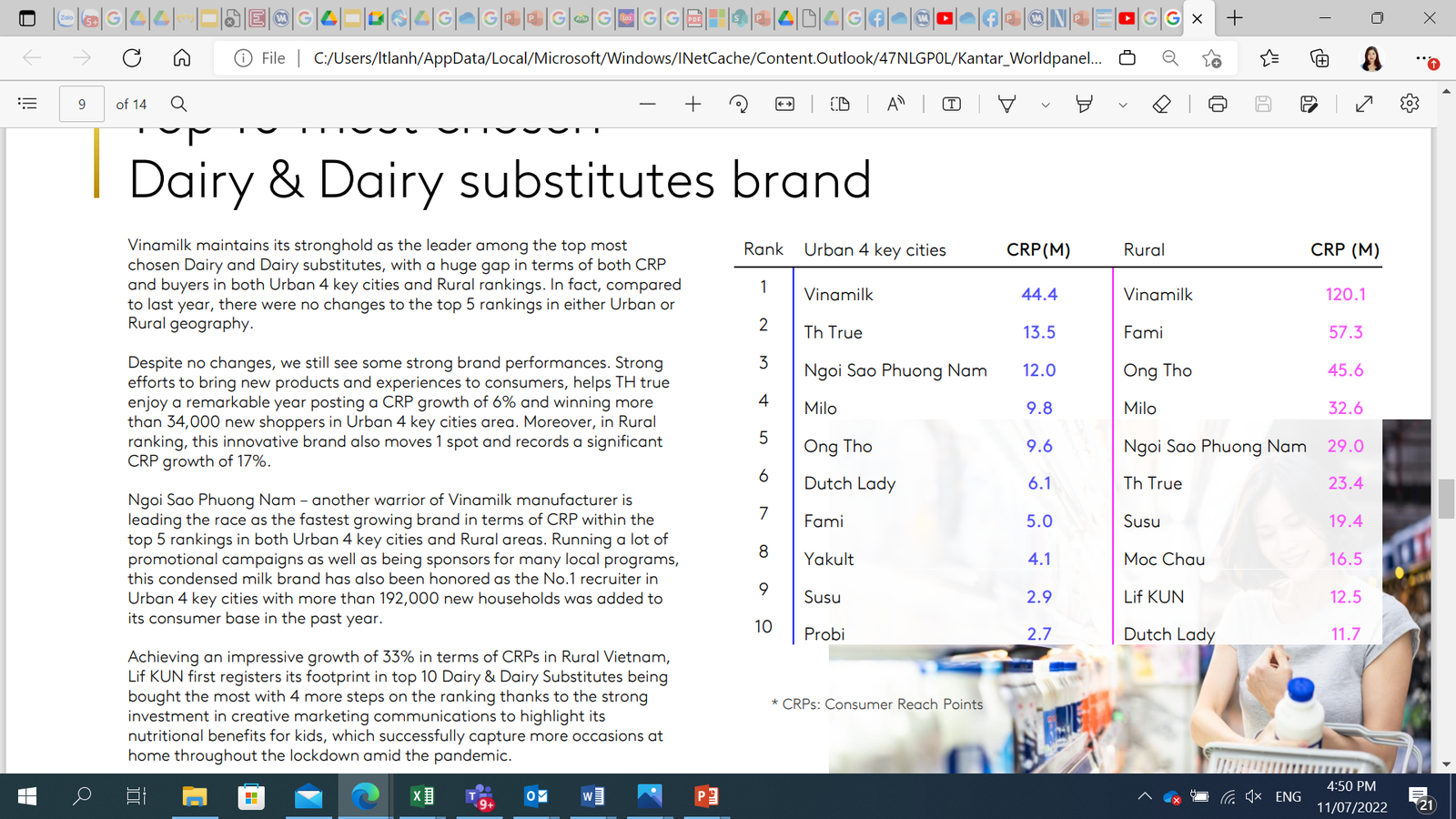Screen dimensions: 1456x819
Task: Click the page number input field
Action: 82,104
